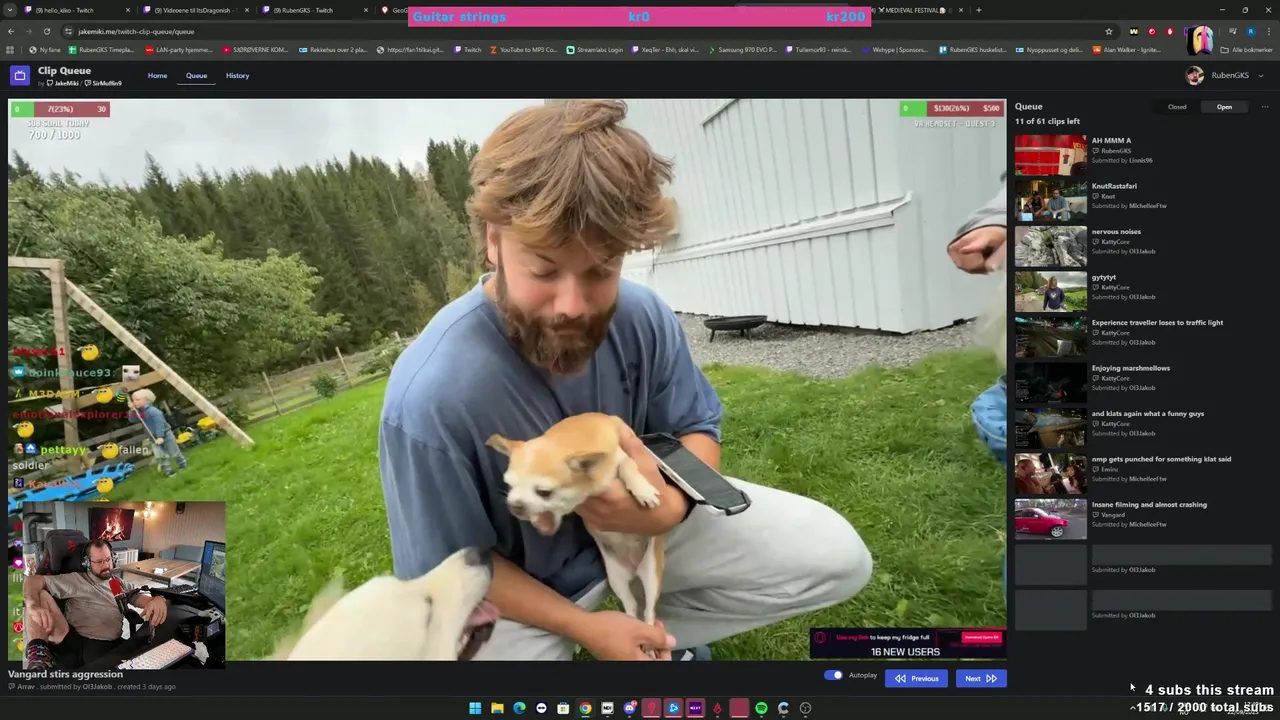Click the browser back arrow
The height and width of the screenshot is (720, 1280).
(11, 31)
